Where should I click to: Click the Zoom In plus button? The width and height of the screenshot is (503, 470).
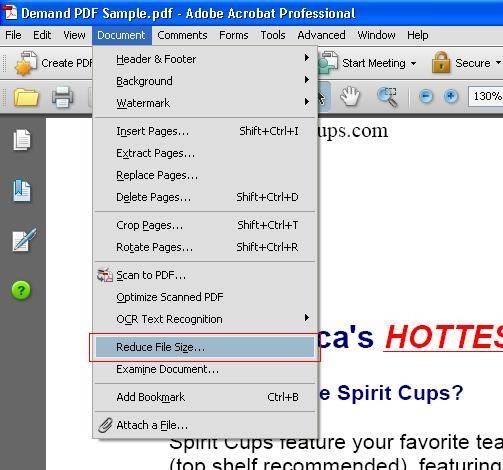coord(450,96)
